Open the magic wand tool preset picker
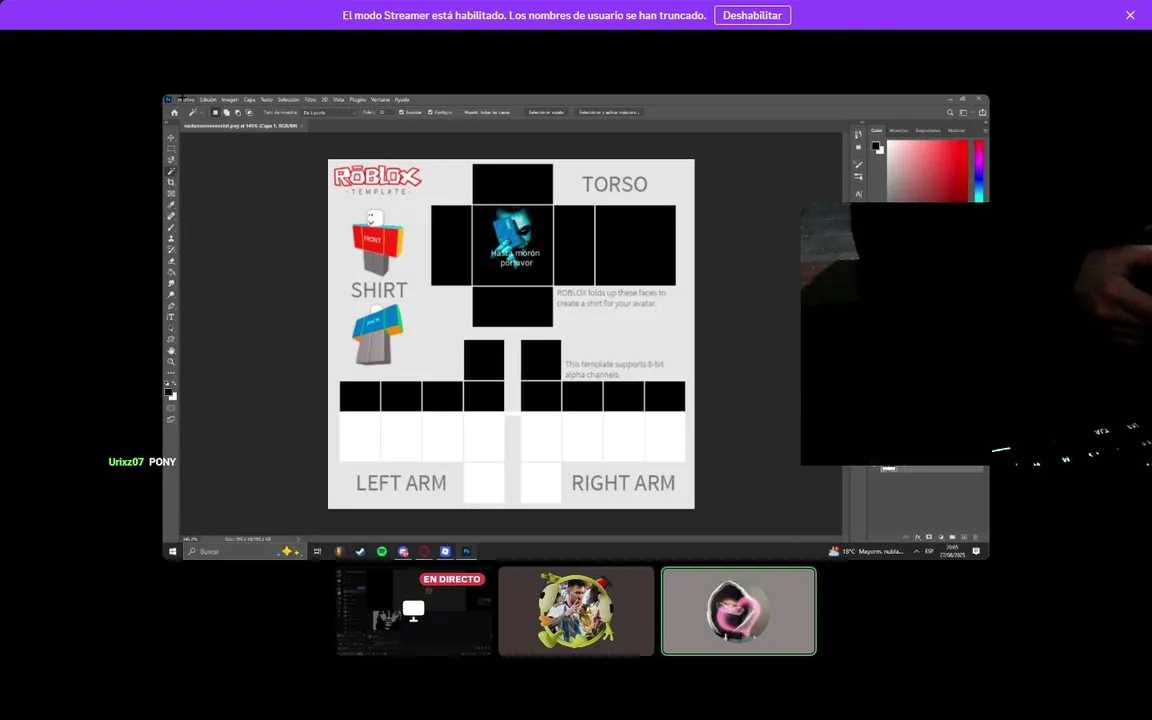This screenshot has height=720, width=1152. (x=201, y=112)
